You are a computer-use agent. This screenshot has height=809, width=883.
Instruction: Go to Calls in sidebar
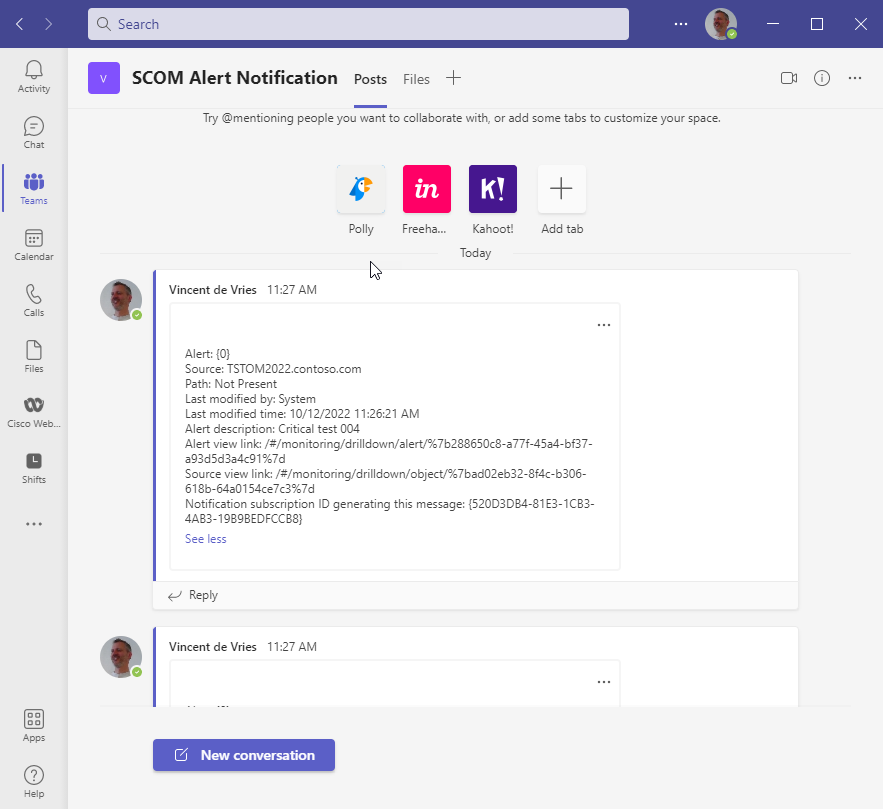coord(34,300)
